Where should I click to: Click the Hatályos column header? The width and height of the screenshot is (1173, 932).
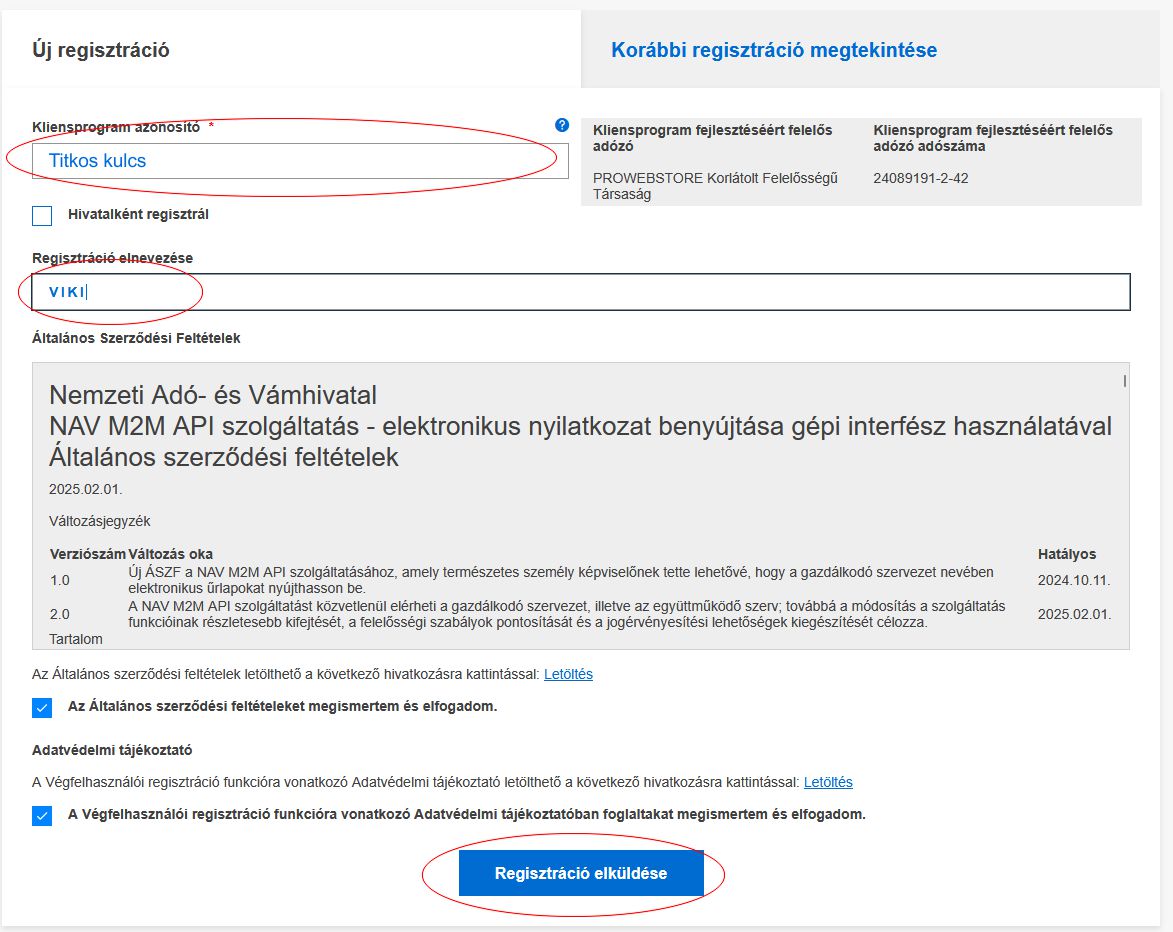click(x=1067, y=554)
